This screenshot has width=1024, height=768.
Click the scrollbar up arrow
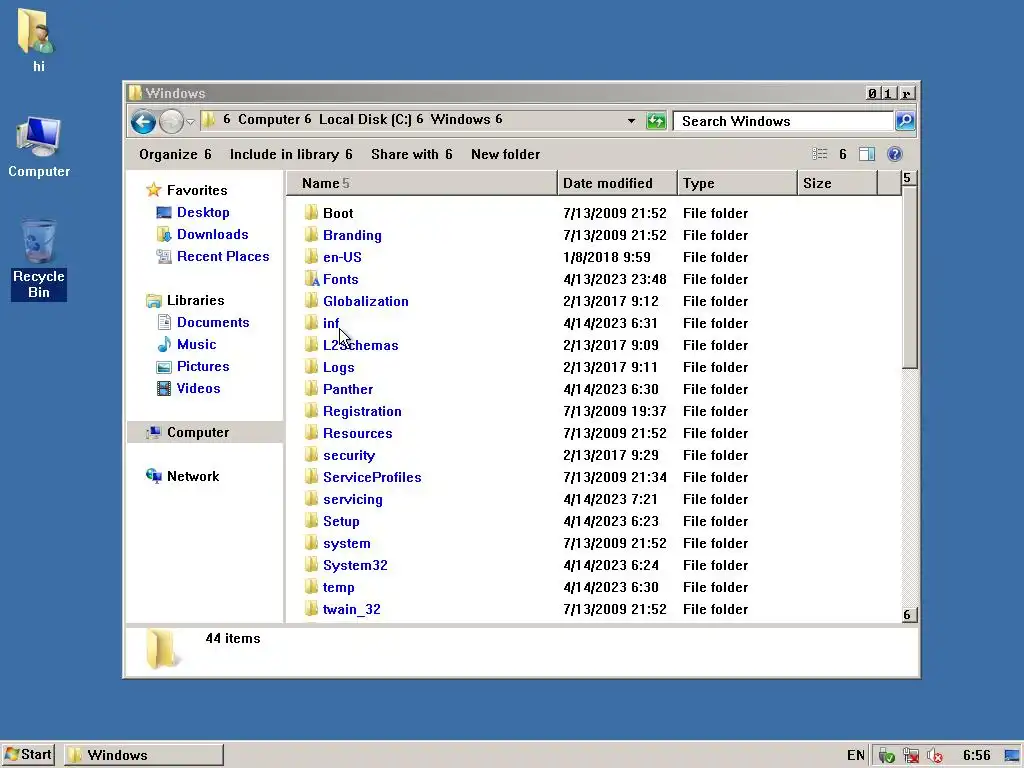click(908, 178)
